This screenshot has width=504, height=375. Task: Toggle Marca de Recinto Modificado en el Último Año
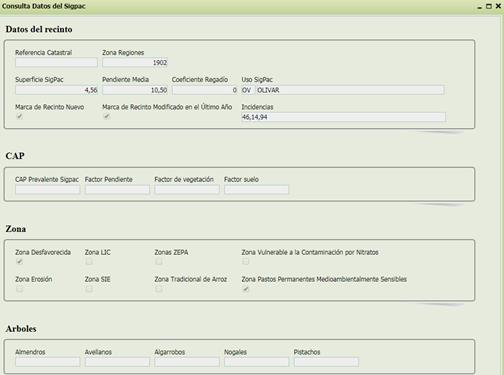click(106, 116)
